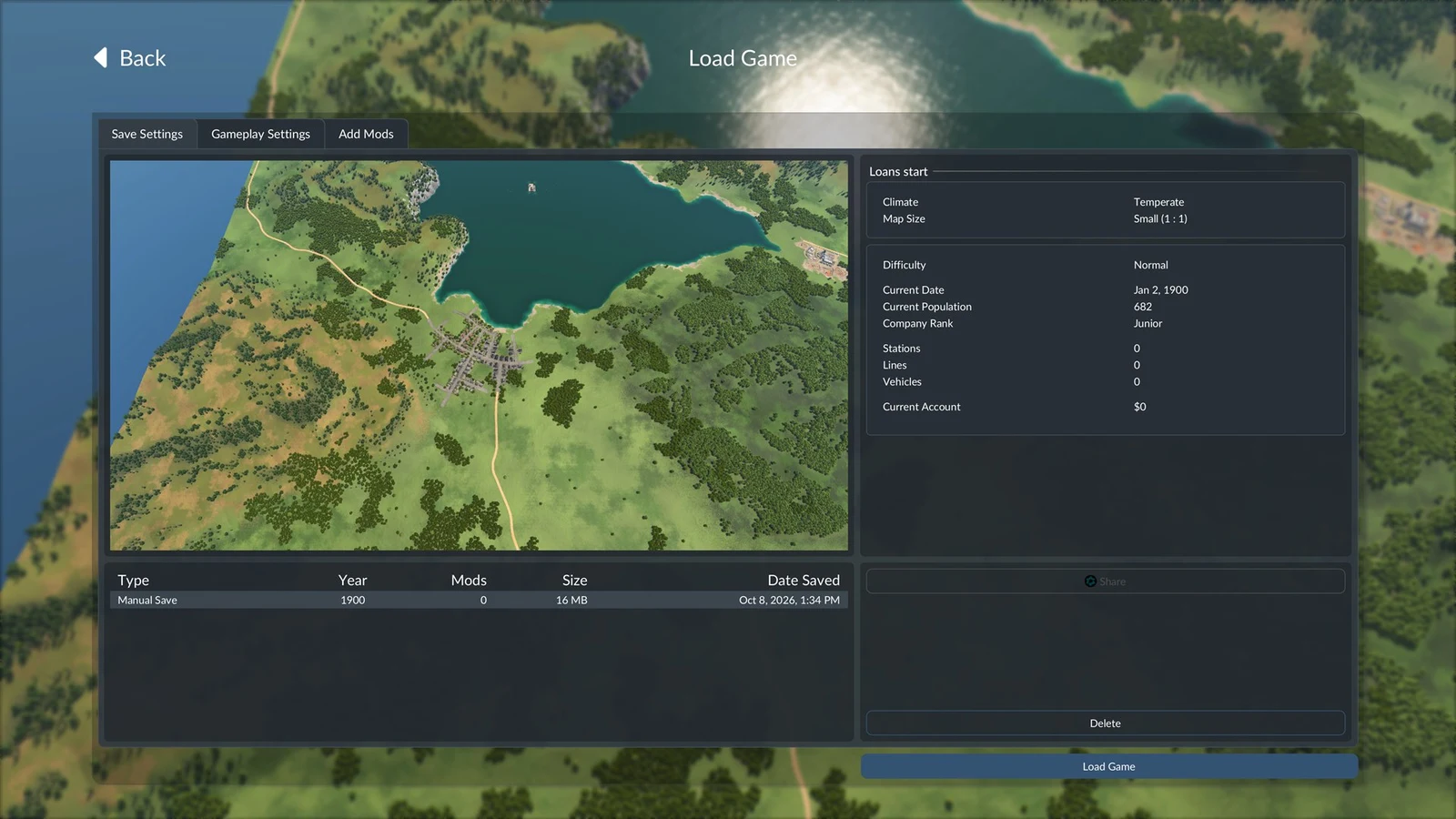
Task: Click the Load Game button
Action: pos(1108,766)
